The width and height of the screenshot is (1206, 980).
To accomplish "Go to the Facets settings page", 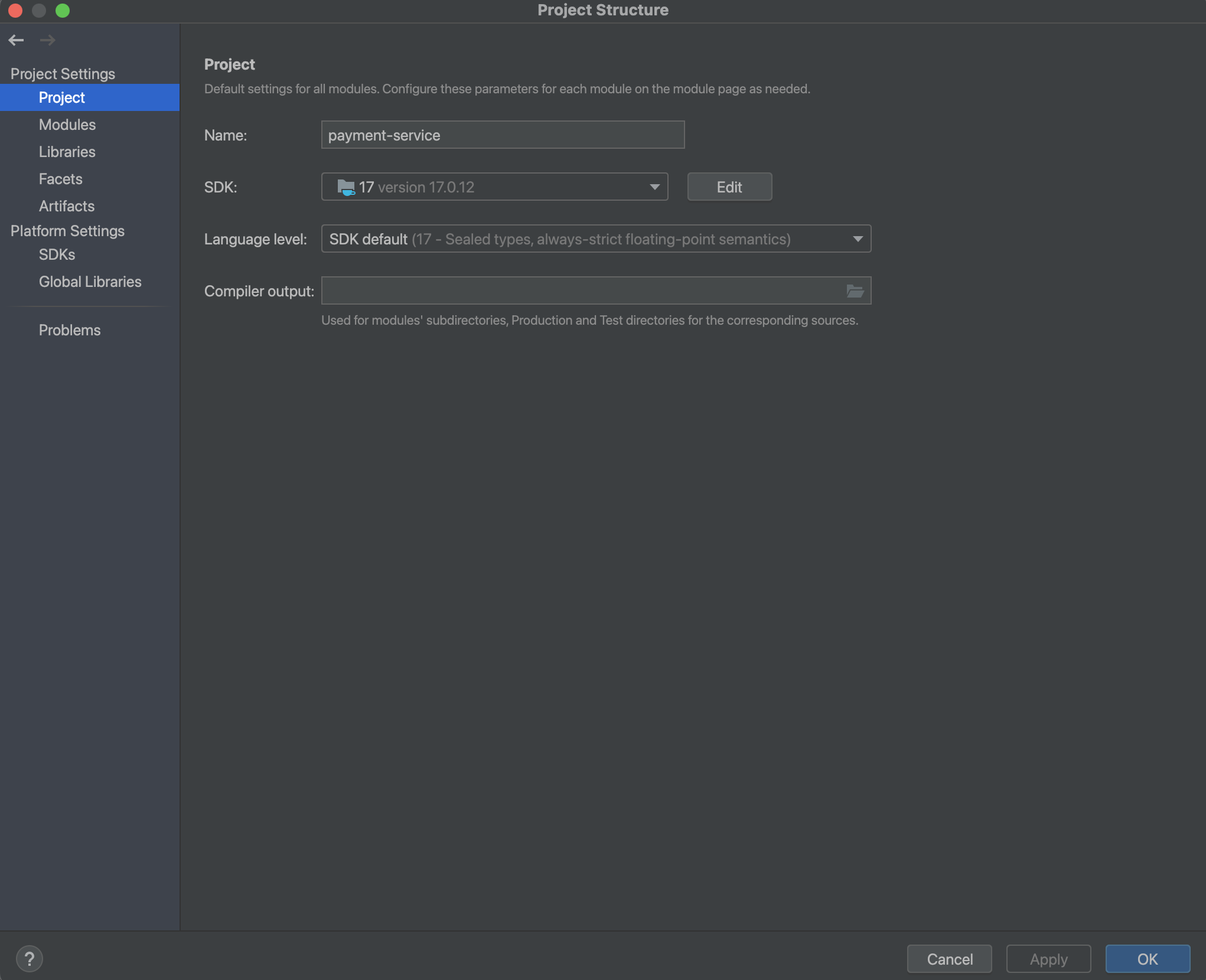I will [x=61, y=179].
